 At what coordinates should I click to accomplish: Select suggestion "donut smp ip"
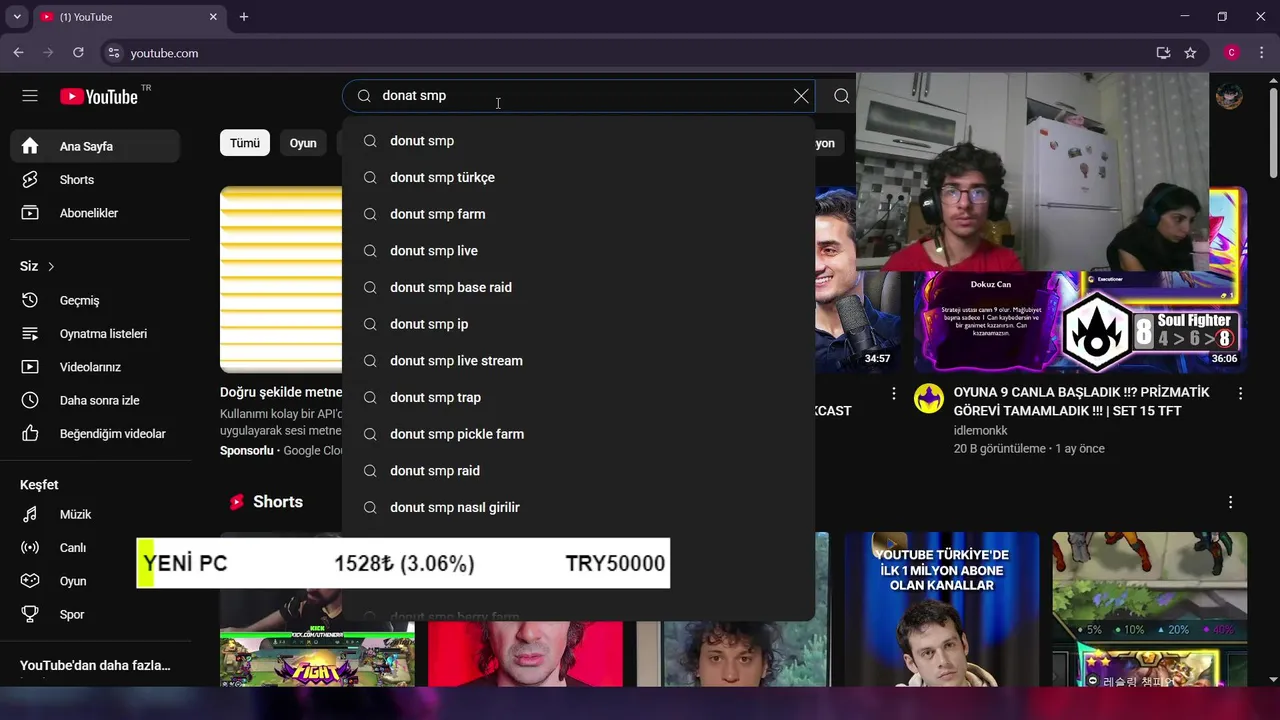pyautogui.click(x=578, y=324)
